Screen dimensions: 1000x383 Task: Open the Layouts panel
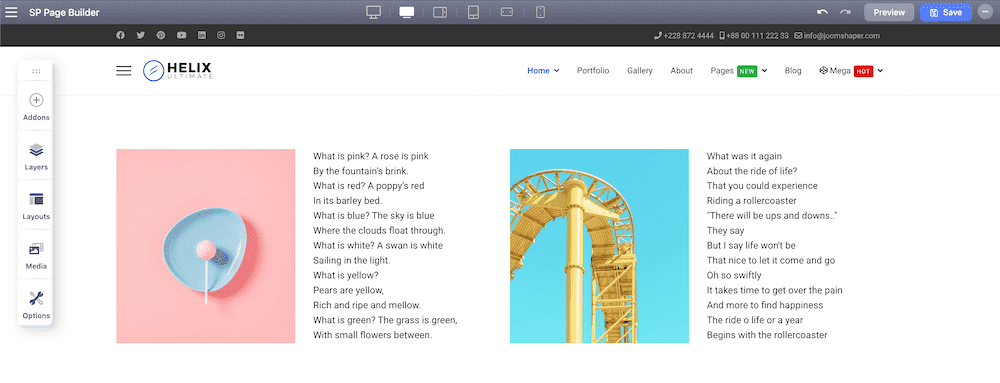click(x=36, y=206)
